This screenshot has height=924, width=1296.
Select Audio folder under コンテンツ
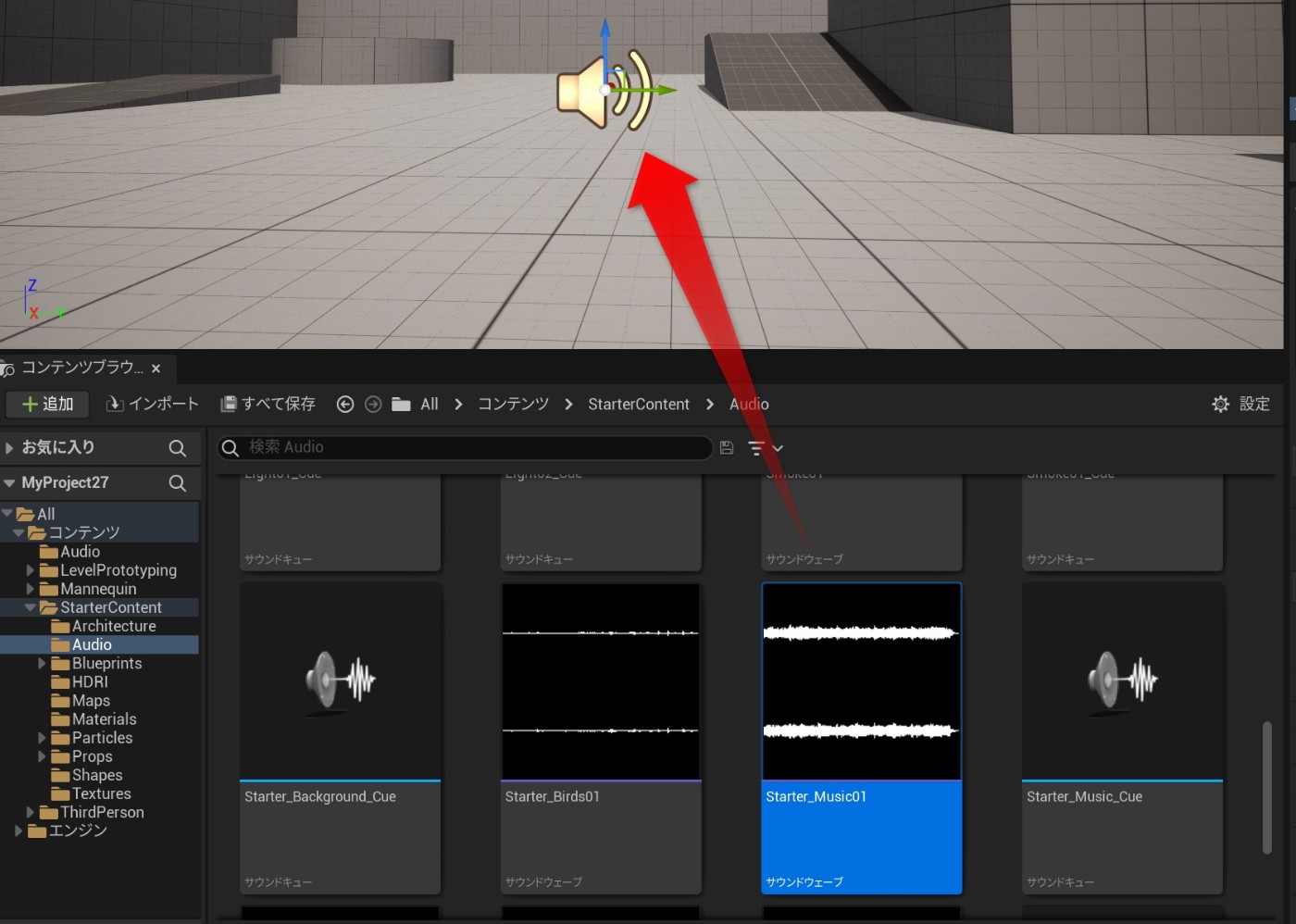[80, 551]
